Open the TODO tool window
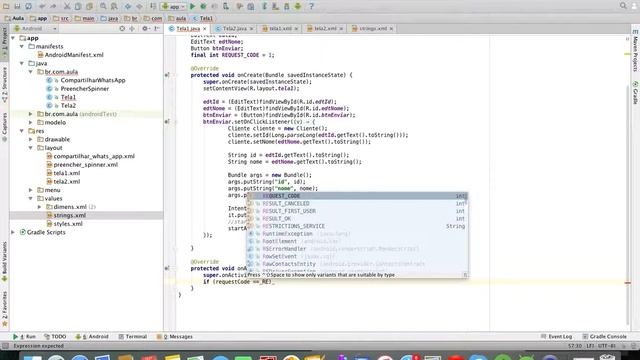 click(x=55, y=337)
